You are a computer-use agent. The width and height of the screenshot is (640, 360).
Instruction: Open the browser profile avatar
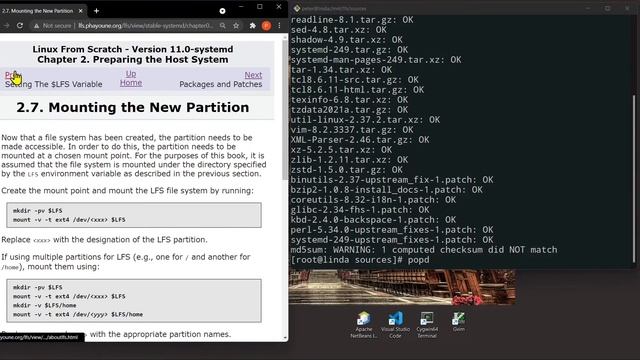pos(266,26)
